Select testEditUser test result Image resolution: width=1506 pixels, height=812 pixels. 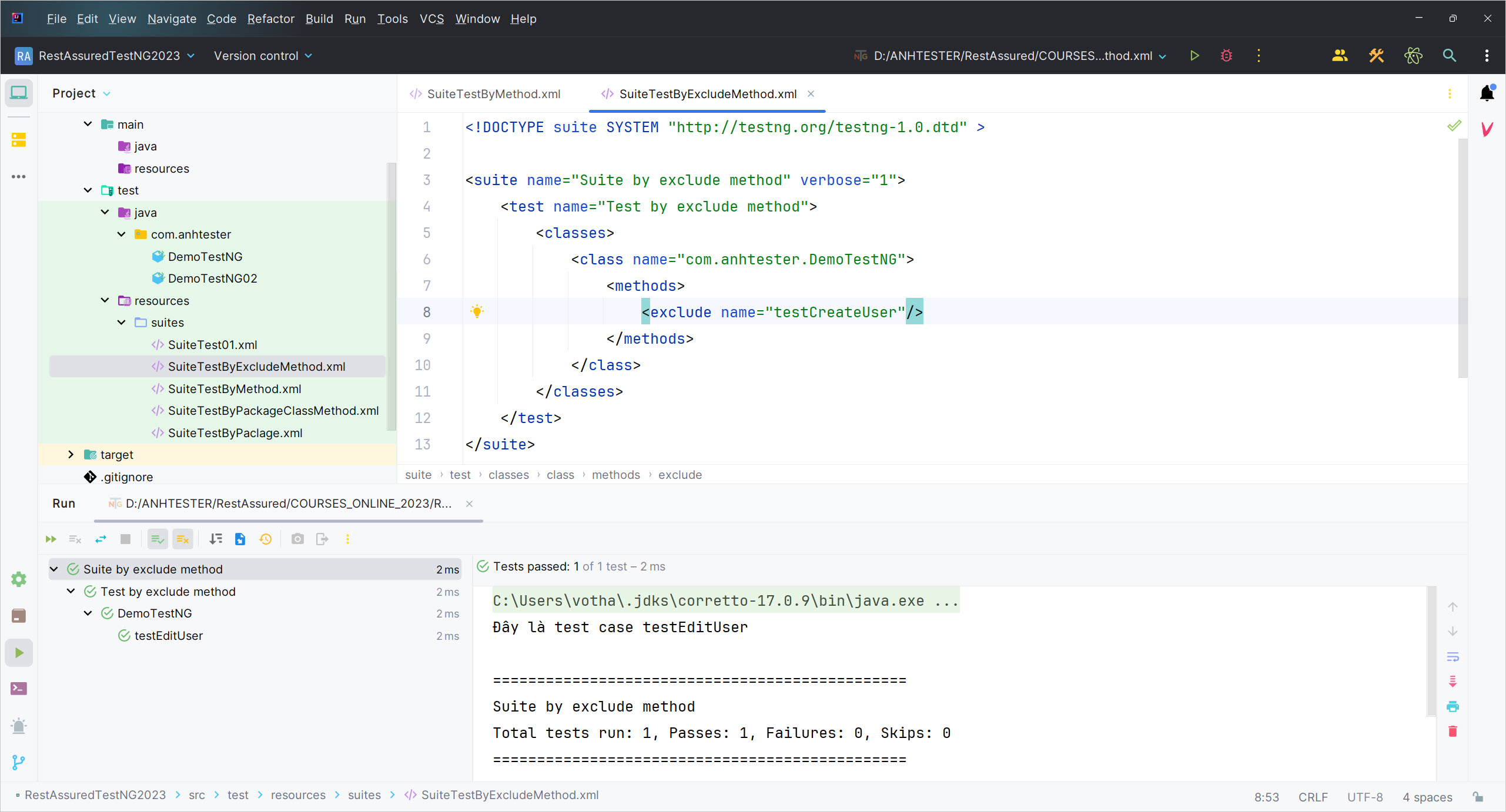[x=168, y=636]
